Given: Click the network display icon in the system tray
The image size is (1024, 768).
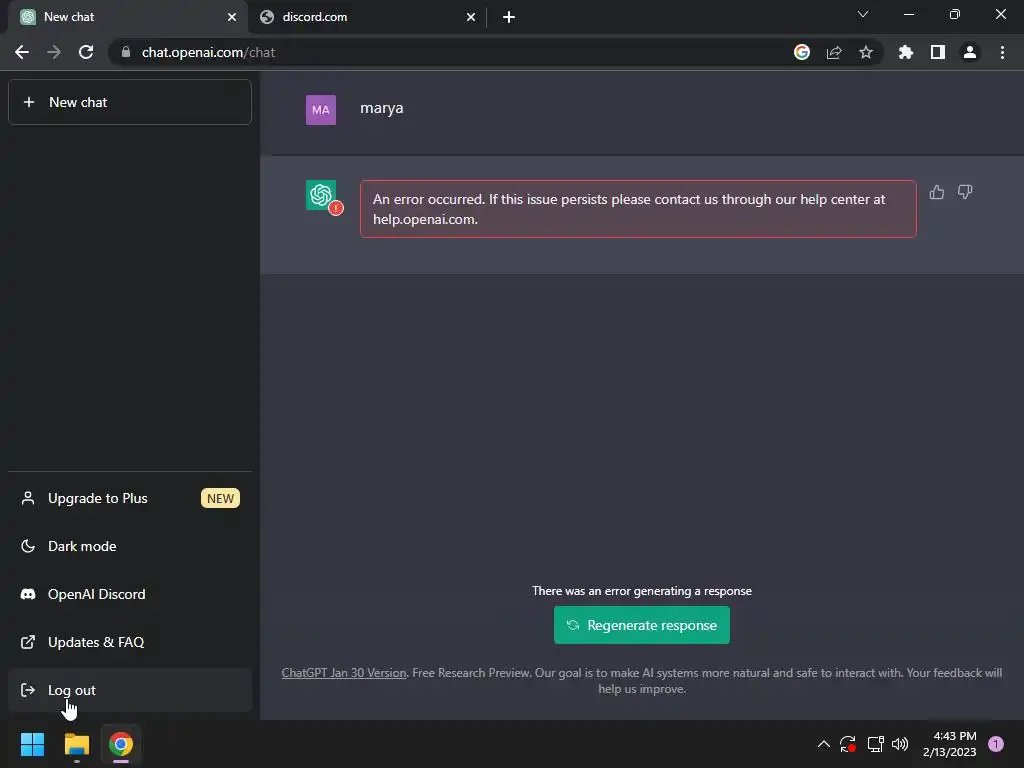Looking at the screenshot, I should point(875,744).
